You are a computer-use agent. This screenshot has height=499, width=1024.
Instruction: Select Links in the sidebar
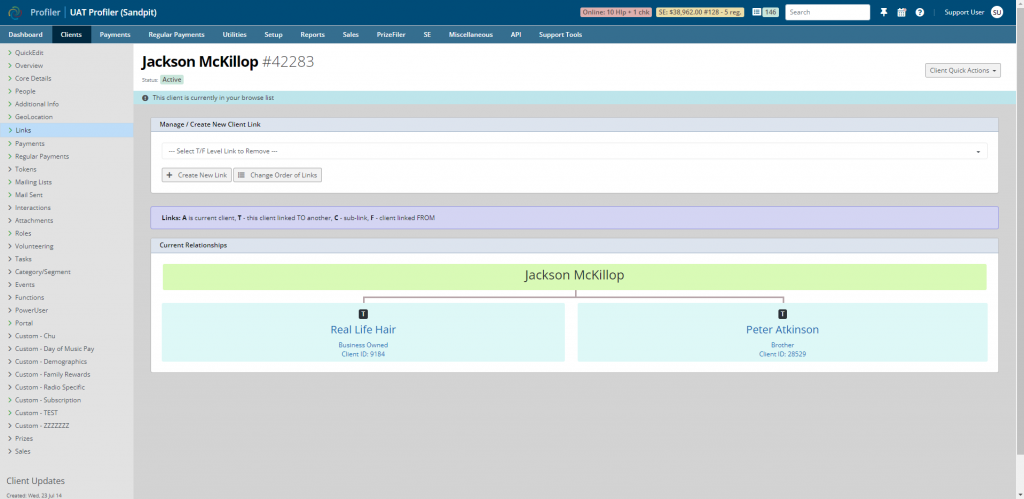[x=67, y=130]
